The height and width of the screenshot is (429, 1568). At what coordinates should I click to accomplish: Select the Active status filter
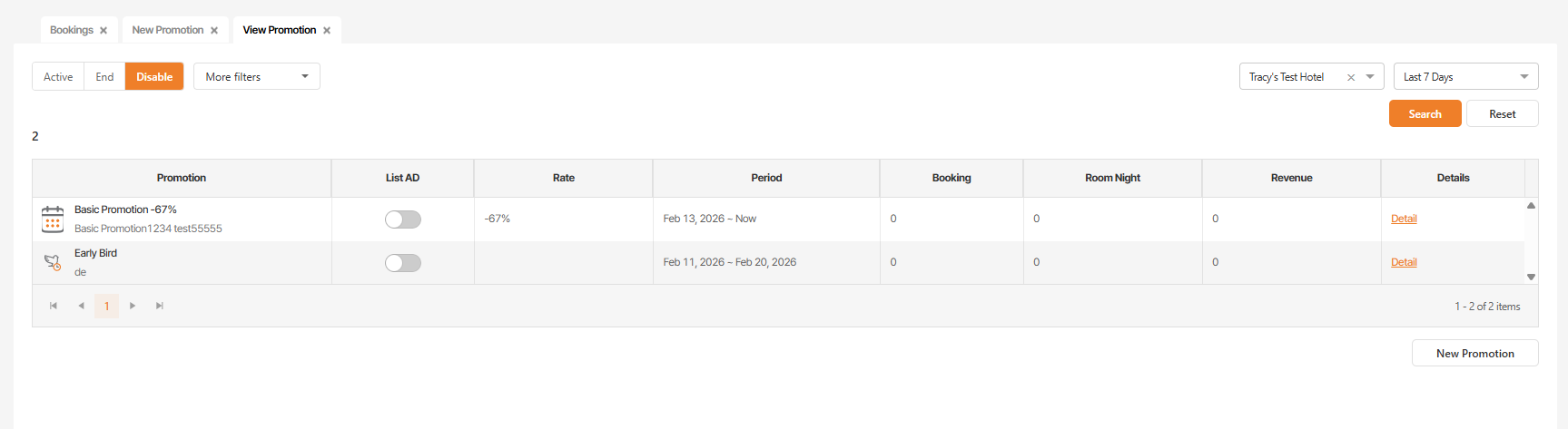pos(58,77)
